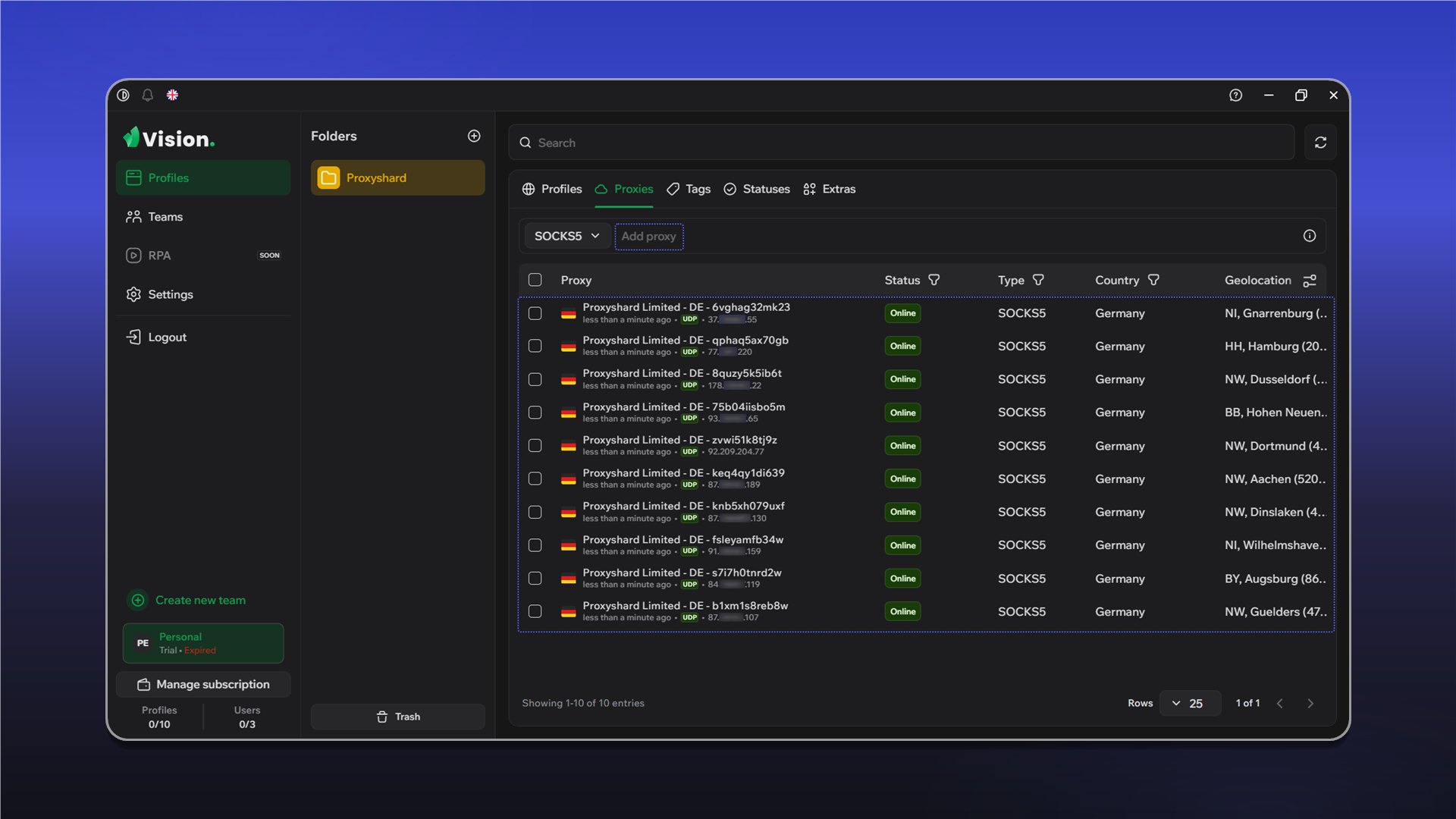Click Logout in sidebar

203,337
